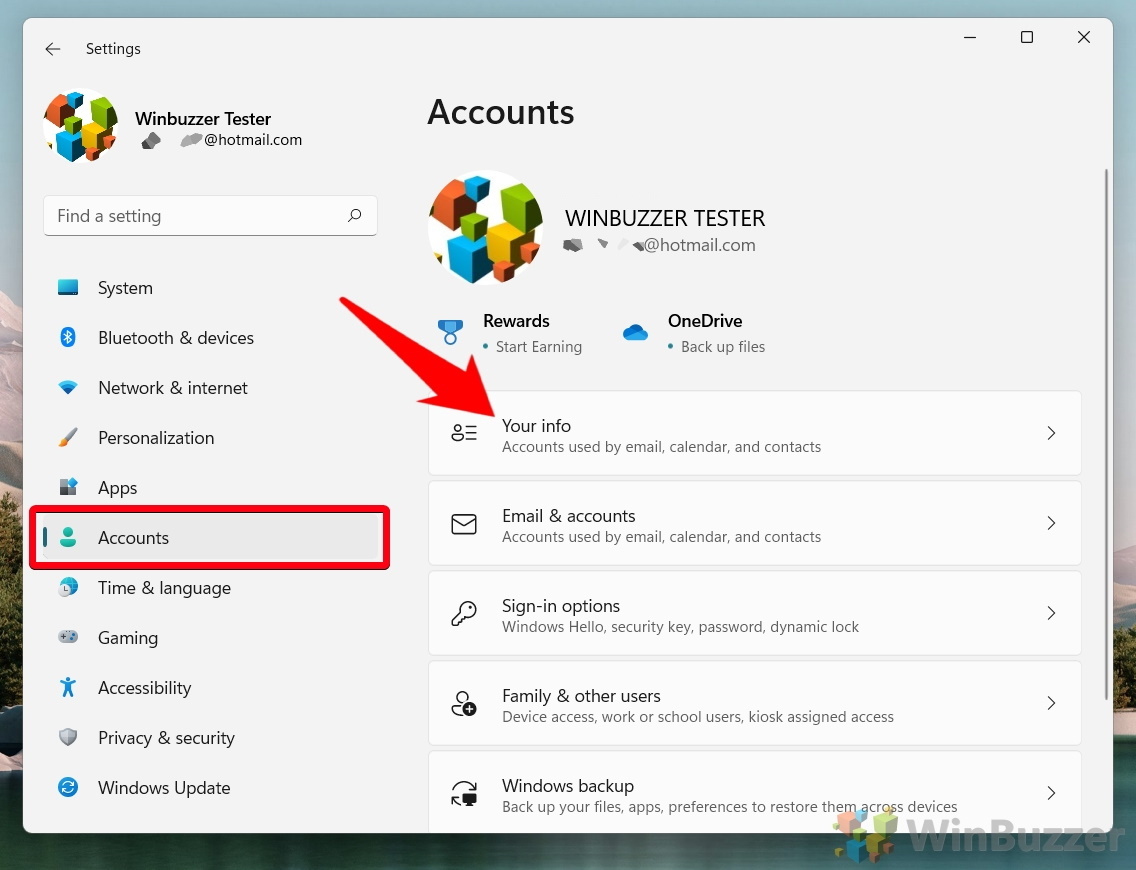Click Winbuzzer Tester name in sidebar
Screen dimensions: 1136x870
(203, 118)
